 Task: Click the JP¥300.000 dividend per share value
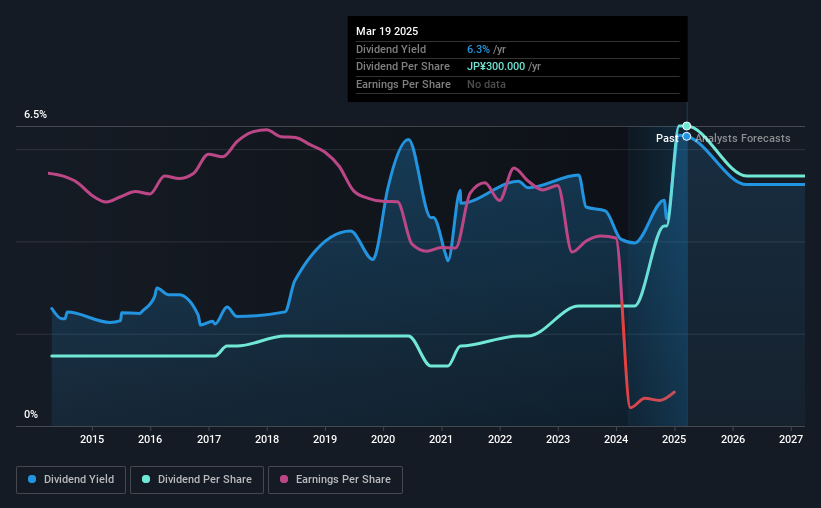(x=496, y=67)
